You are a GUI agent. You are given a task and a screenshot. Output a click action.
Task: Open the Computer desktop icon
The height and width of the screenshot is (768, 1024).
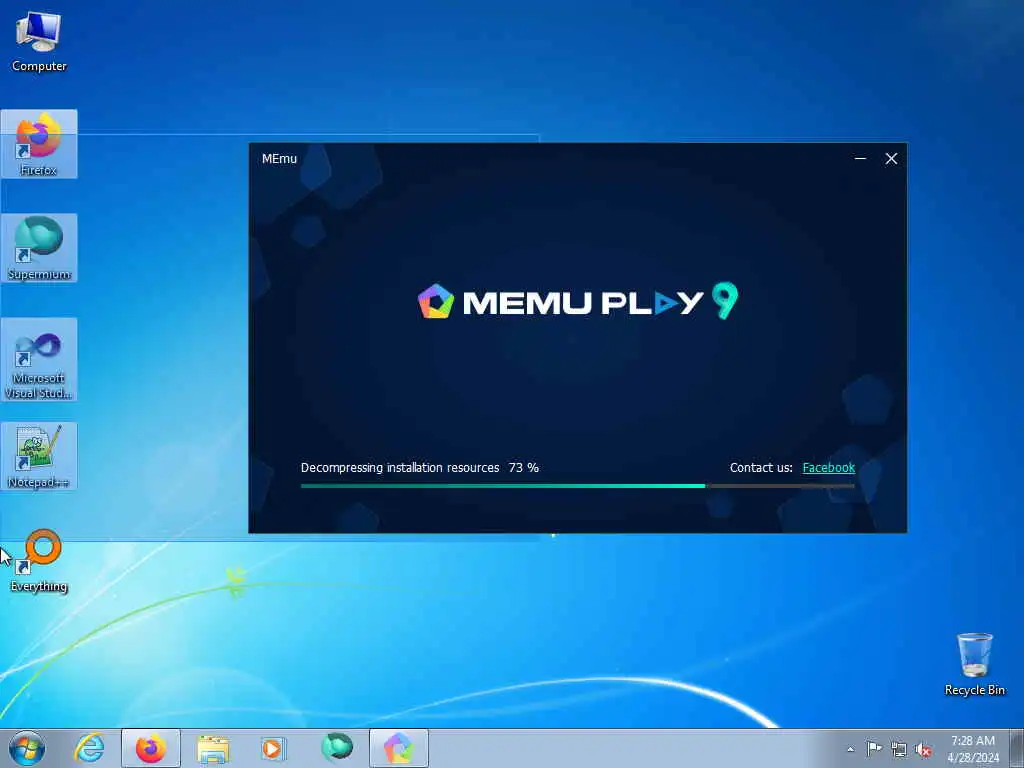[39, 41]
